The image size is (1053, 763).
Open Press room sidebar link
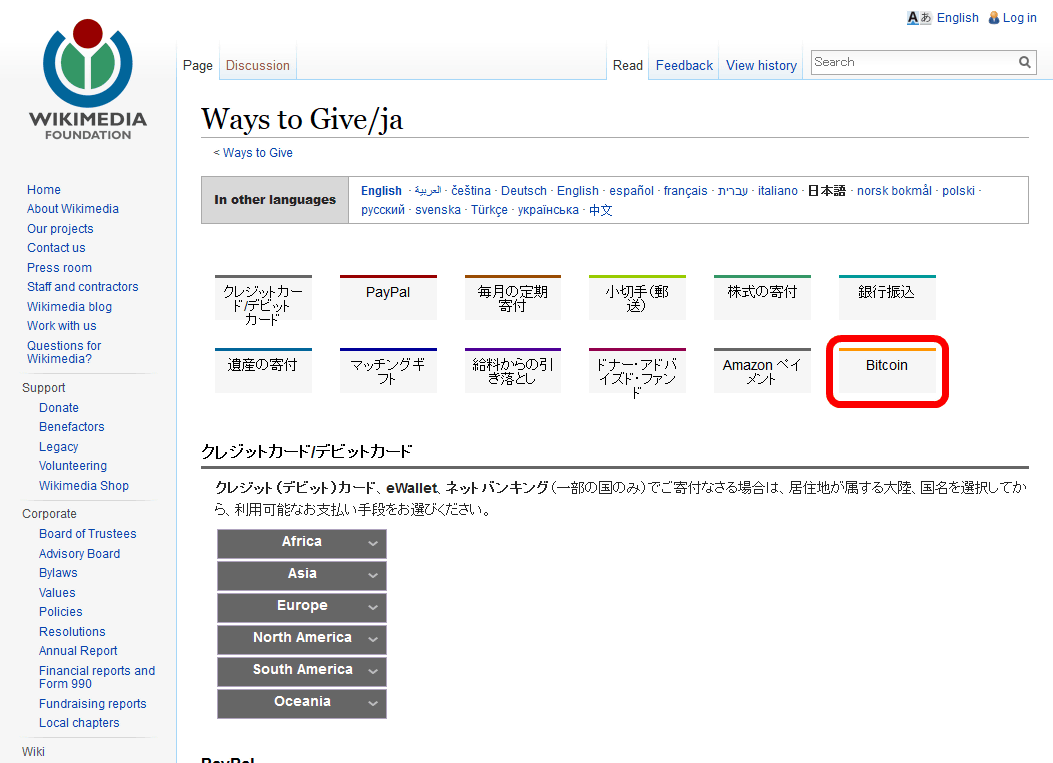point(59,268)
